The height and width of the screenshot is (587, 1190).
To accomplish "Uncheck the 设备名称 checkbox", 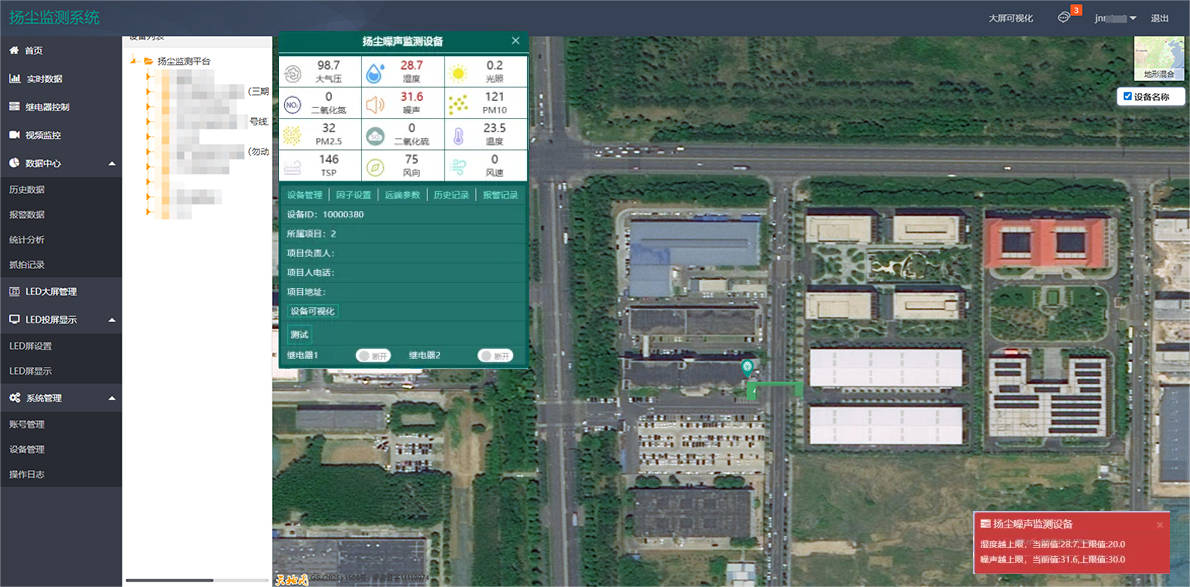I will pos(1128,97).
